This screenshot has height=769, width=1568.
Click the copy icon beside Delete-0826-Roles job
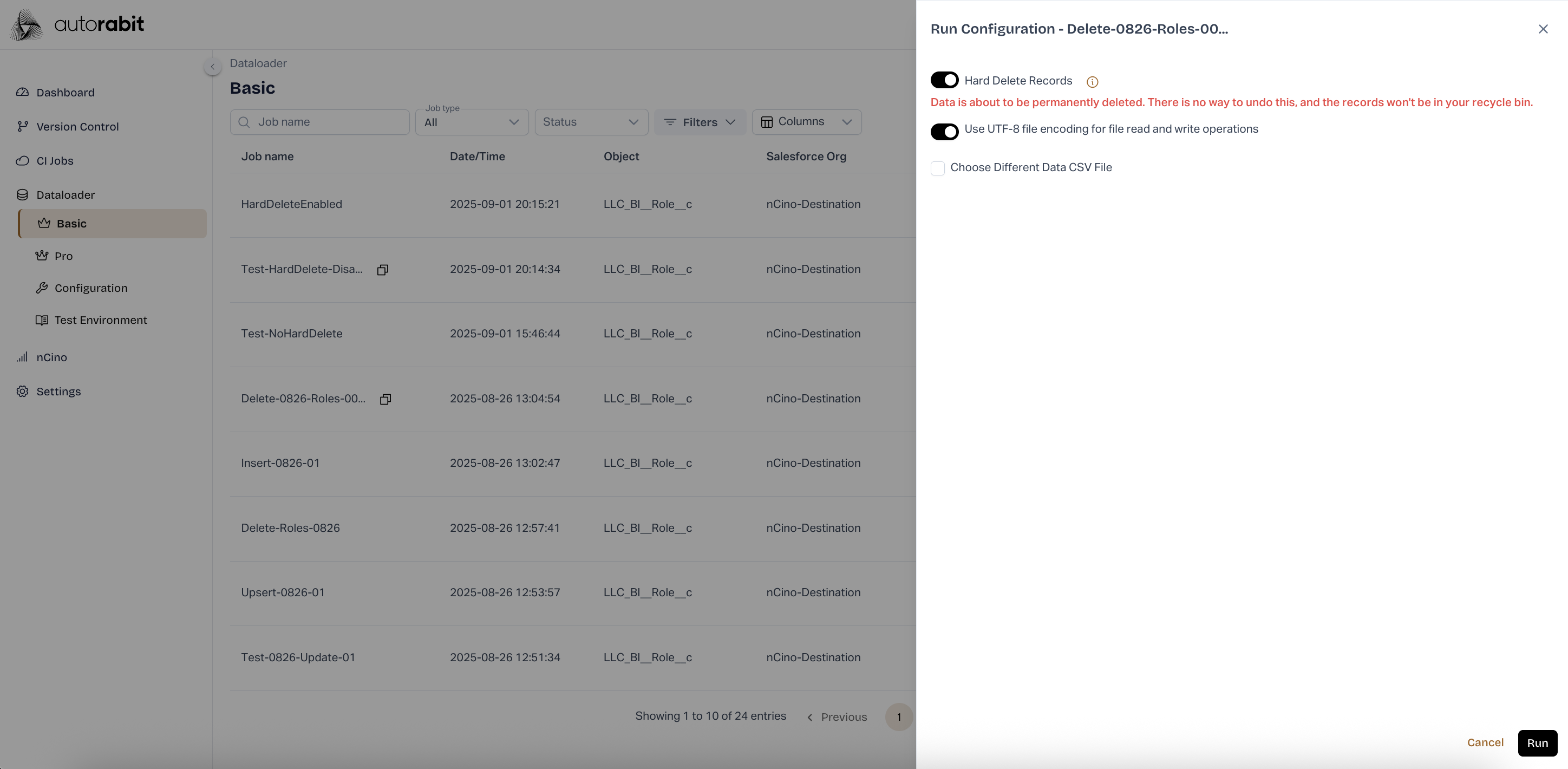pyautogui.click(x=386, y=400)
